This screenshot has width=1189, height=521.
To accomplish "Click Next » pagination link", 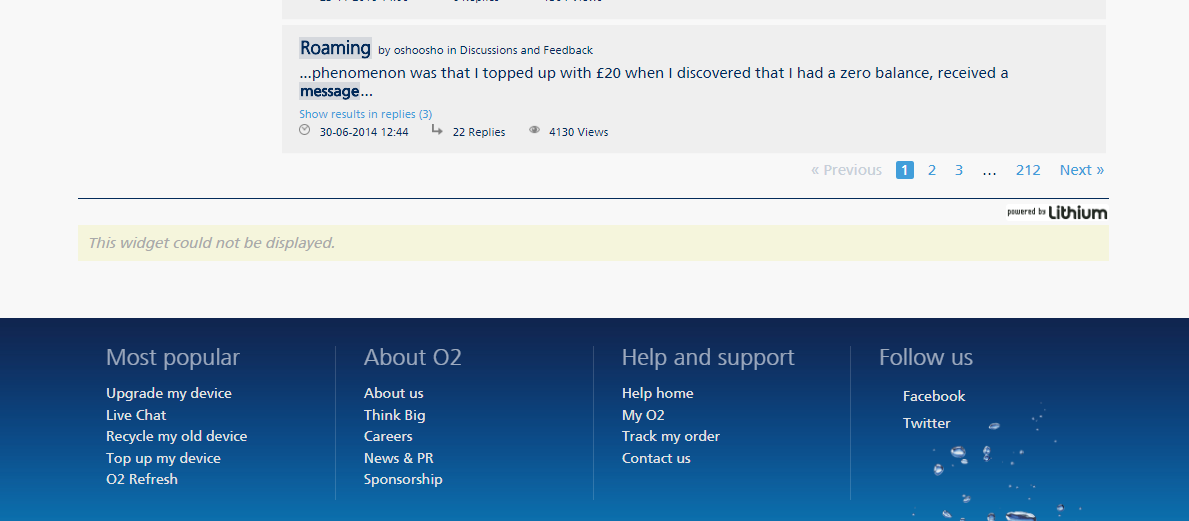I will coord(1081,170).
